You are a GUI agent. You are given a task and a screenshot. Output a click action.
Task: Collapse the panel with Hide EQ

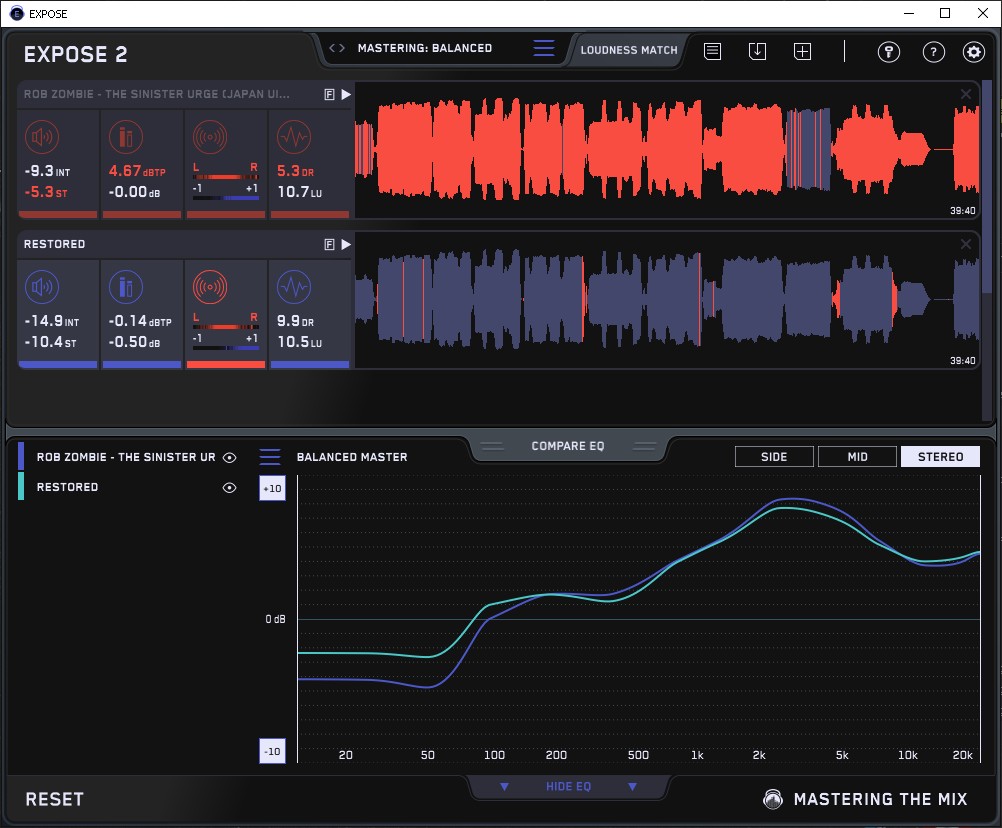[x=568, y=787]
